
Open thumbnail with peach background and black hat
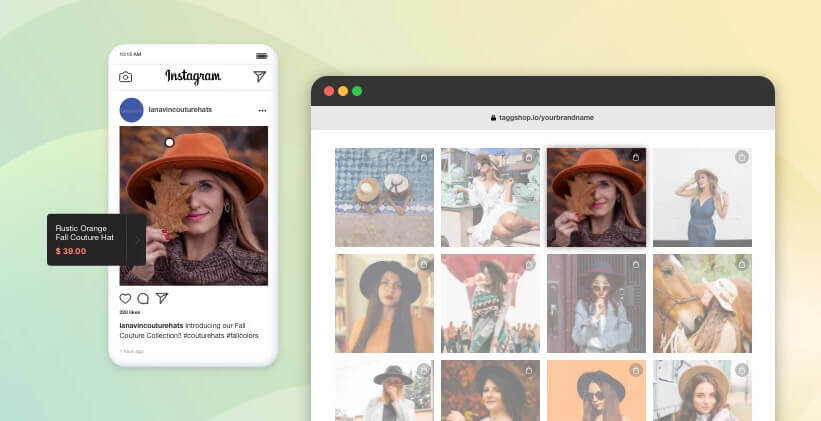596,391
